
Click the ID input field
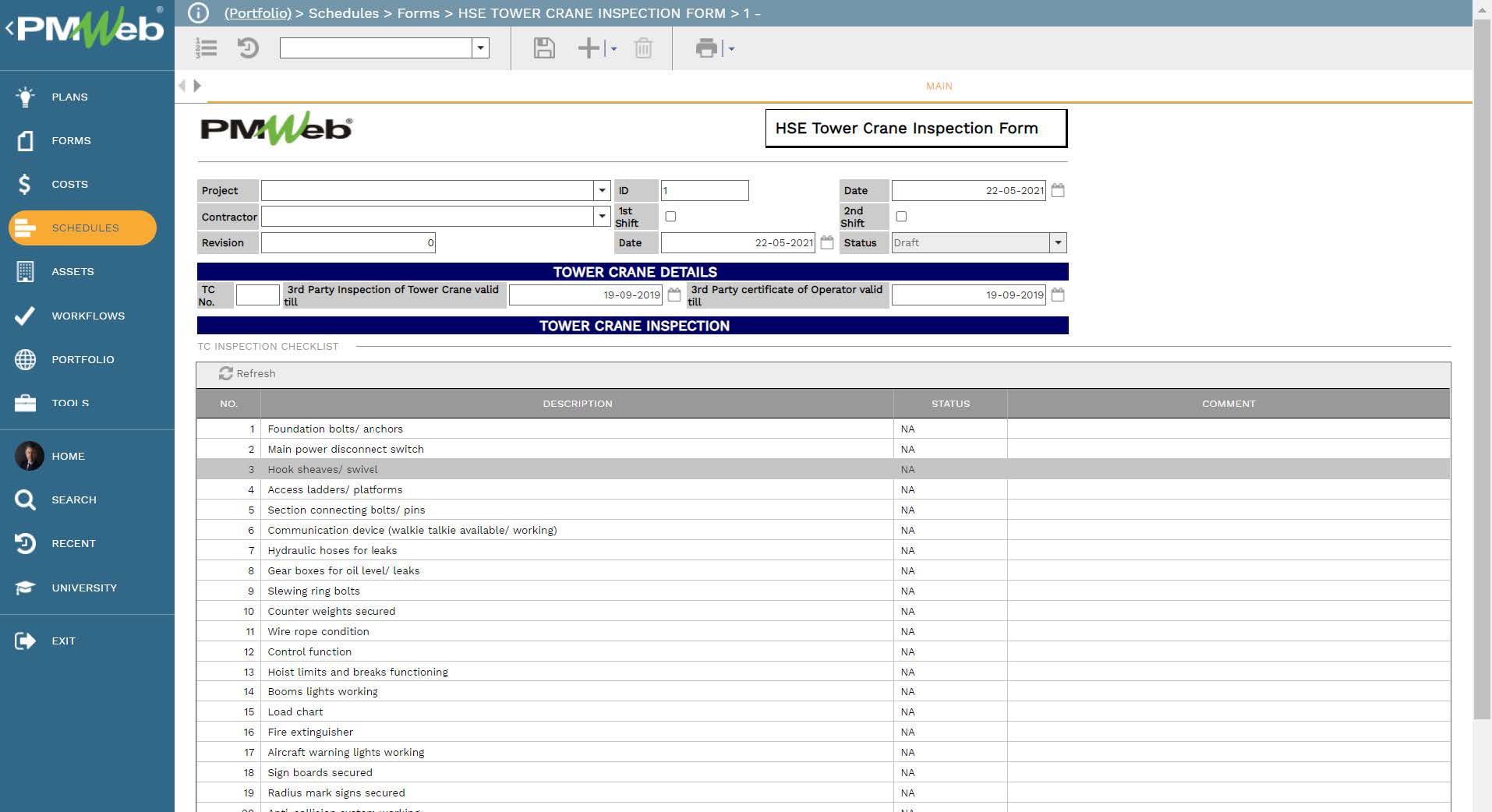pyautogui.click(x=705, y=190)
